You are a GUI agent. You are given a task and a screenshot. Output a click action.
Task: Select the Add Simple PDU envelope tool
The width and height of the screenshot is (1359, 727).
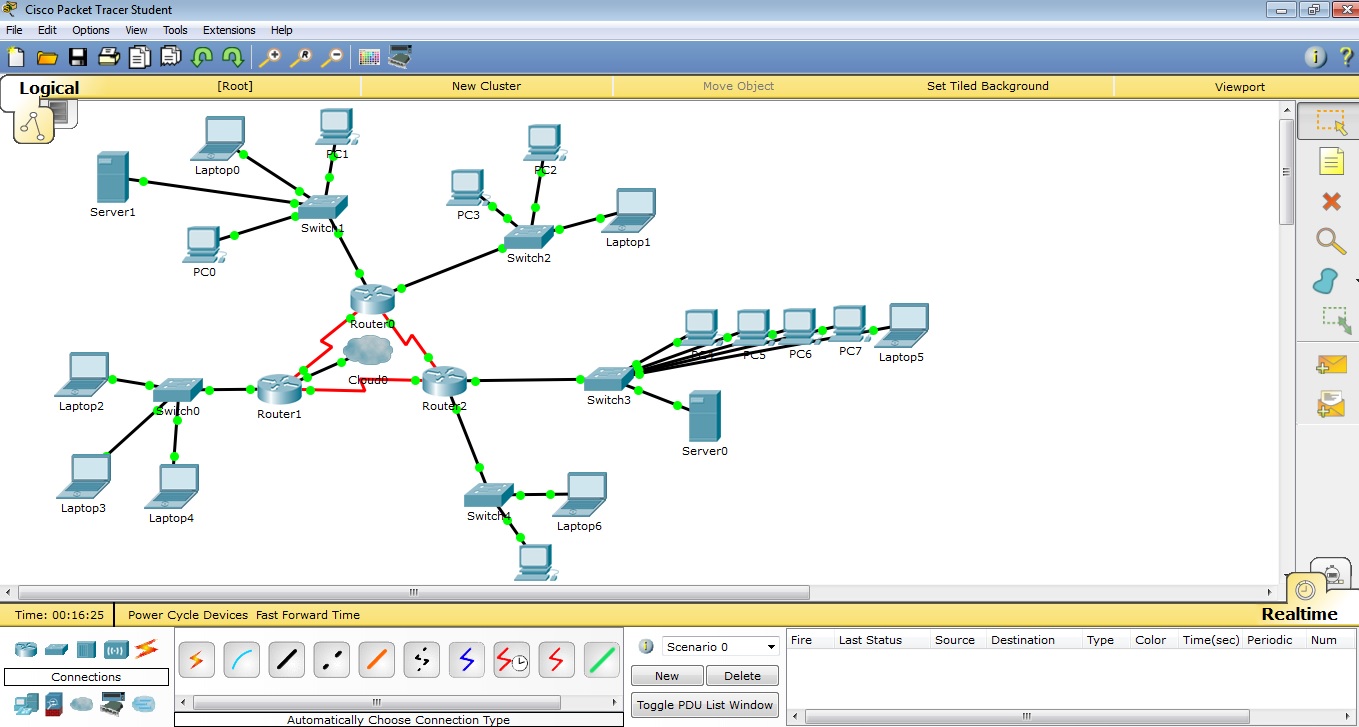1330,363
